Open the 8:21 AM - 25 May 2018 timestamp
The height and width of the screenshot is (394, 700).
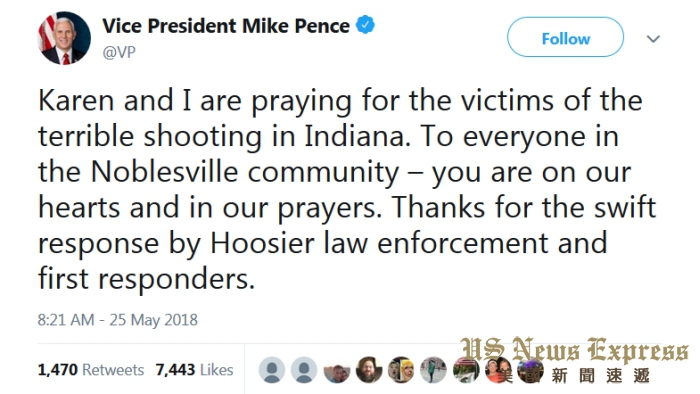(117, 320)
